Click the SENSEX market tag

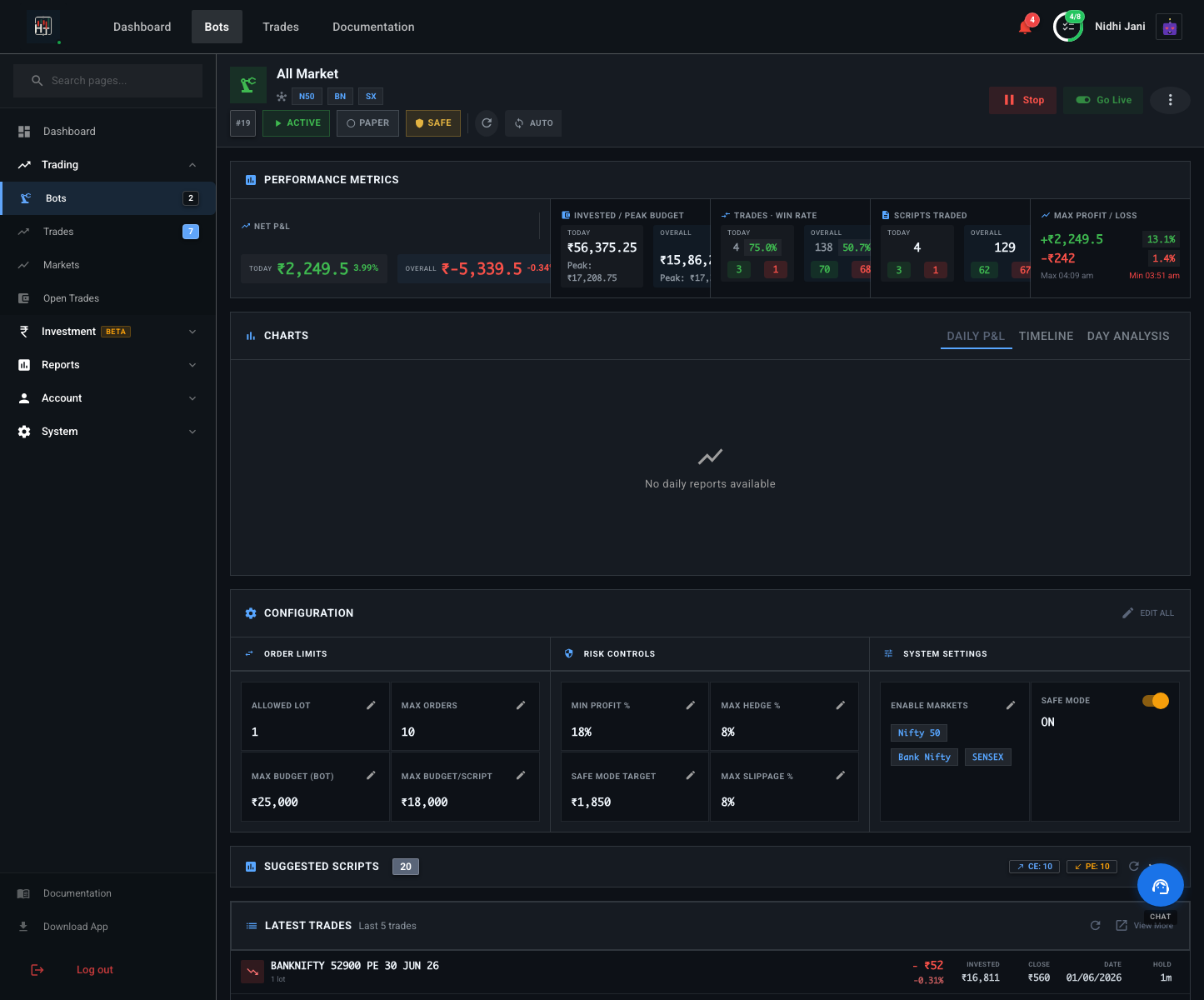988,757
